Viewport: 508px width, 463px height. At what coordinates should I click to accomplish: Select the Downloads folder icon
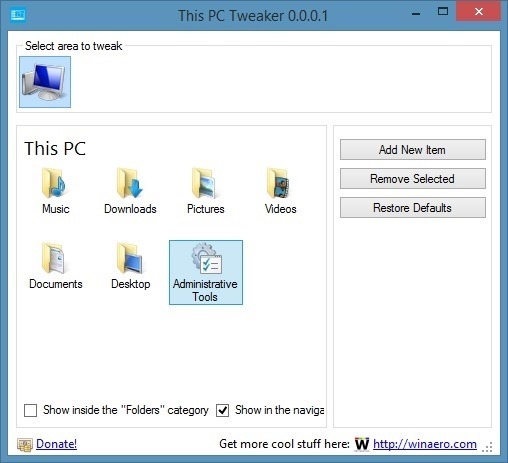tap(130, 183)
